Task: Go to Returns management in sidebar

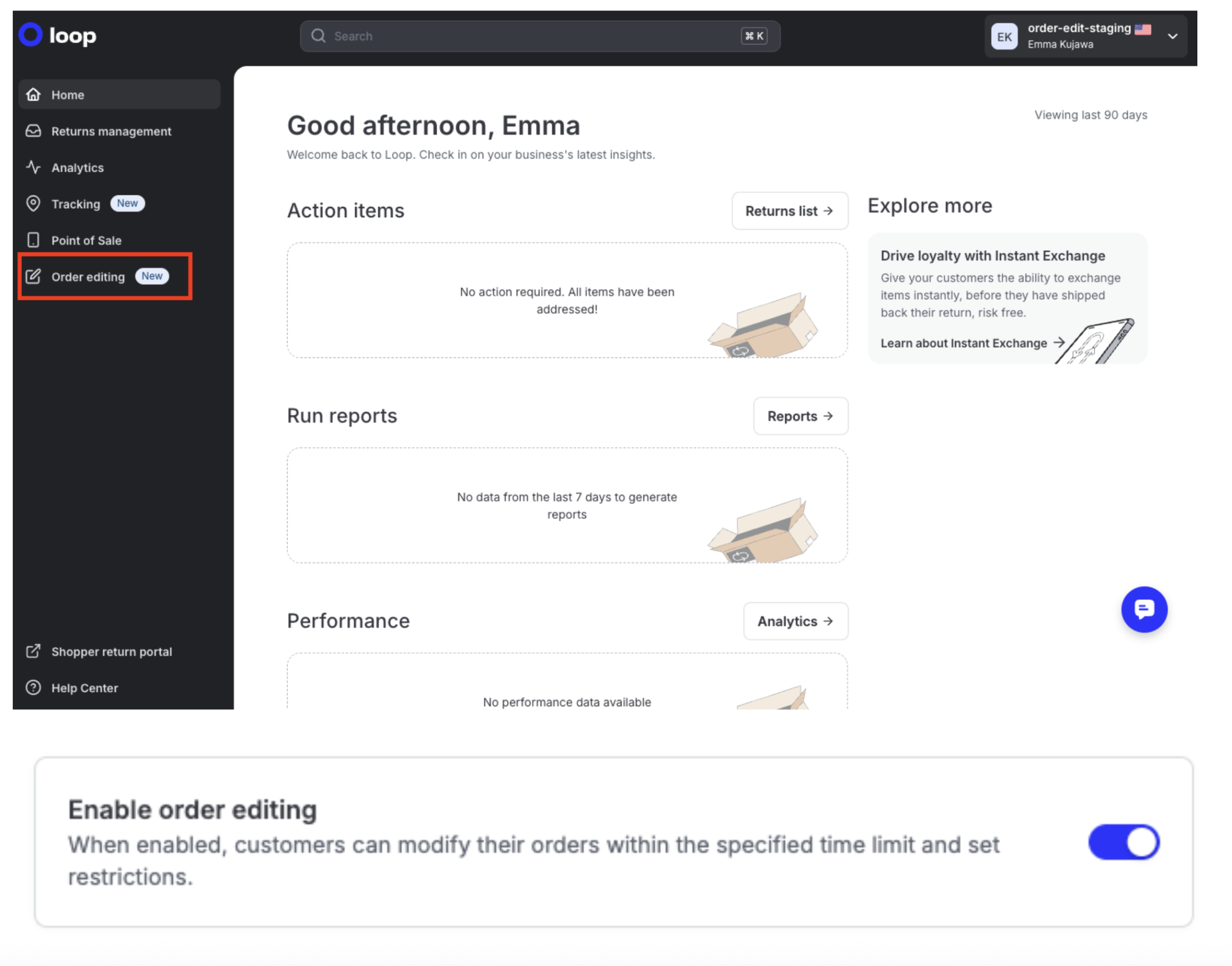Action: (x=111, y=131)
